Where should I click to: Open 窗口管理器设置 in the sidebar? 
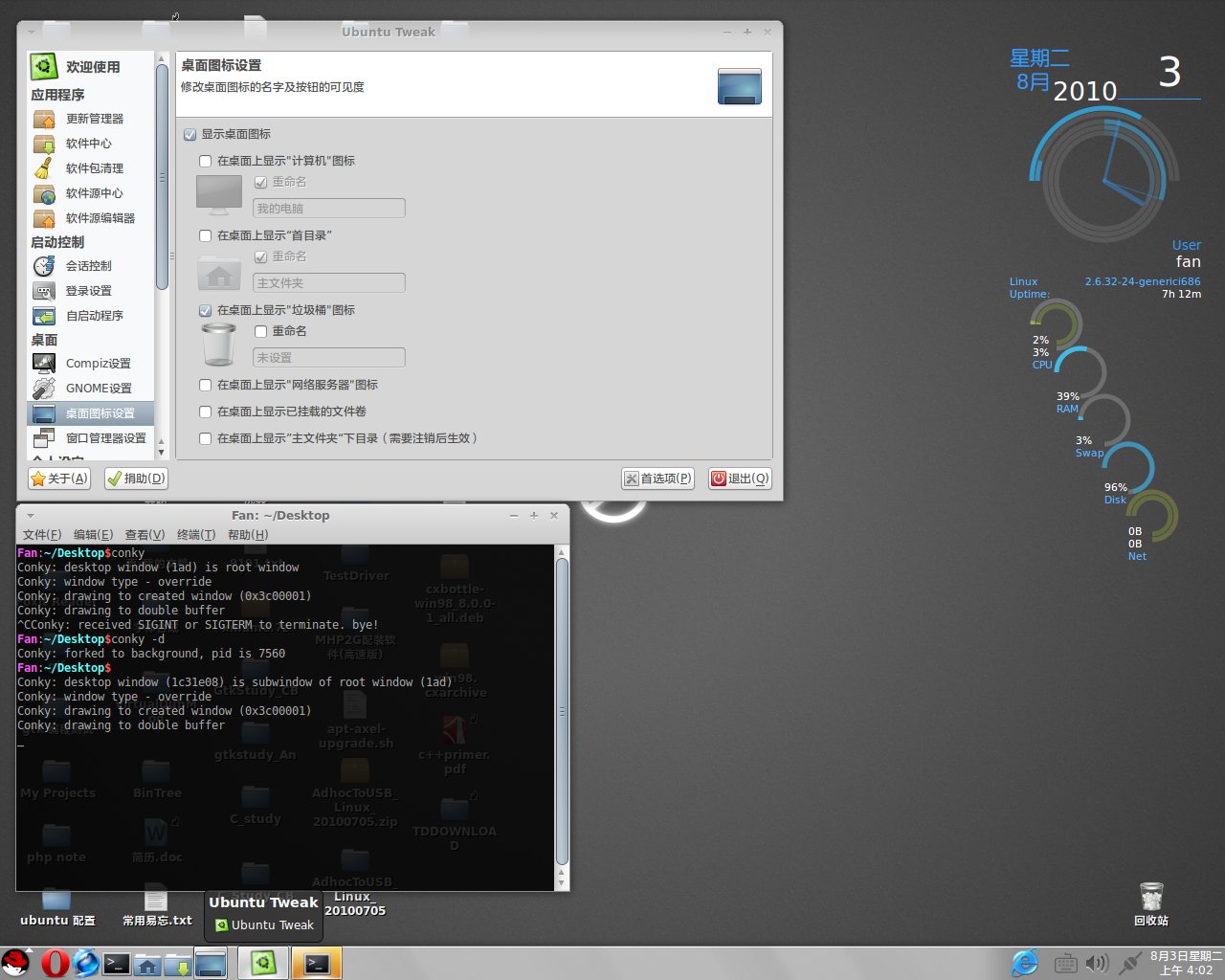(91, 438)
